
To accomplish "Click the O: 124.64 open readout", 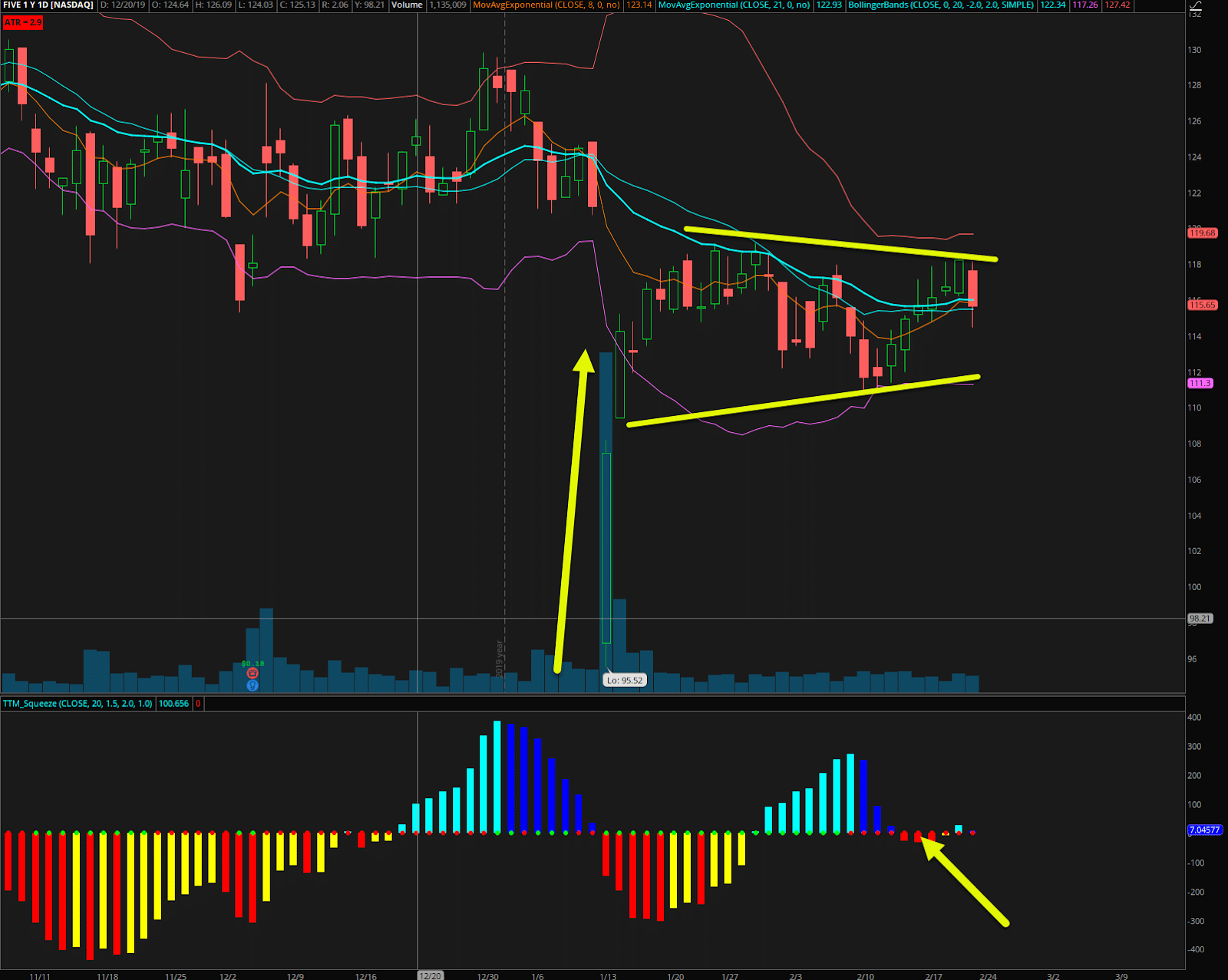I will point(170,5).
